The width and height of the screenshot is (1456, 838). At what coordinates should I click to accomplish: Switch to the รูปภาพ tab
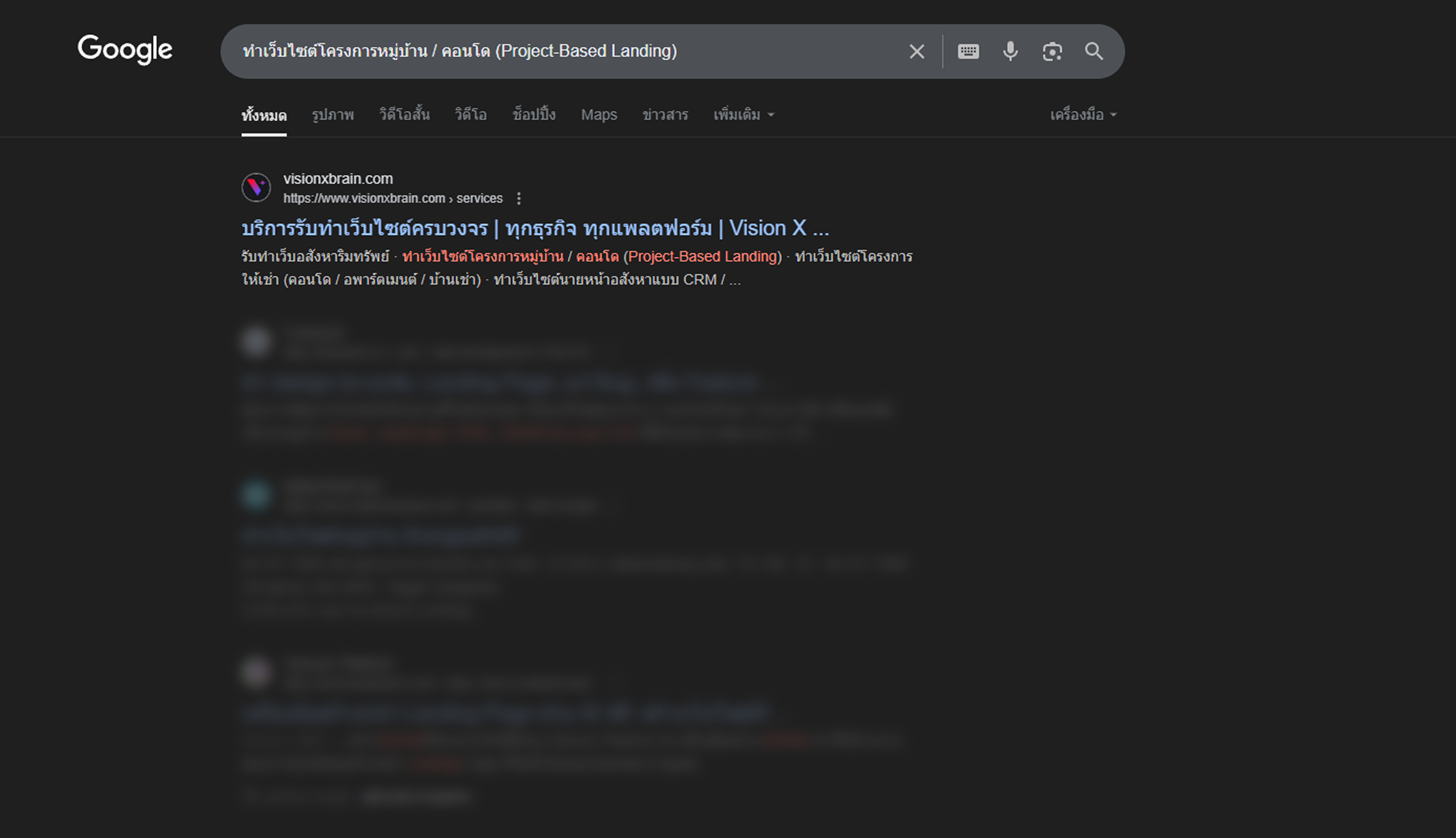tap(333, 115)
